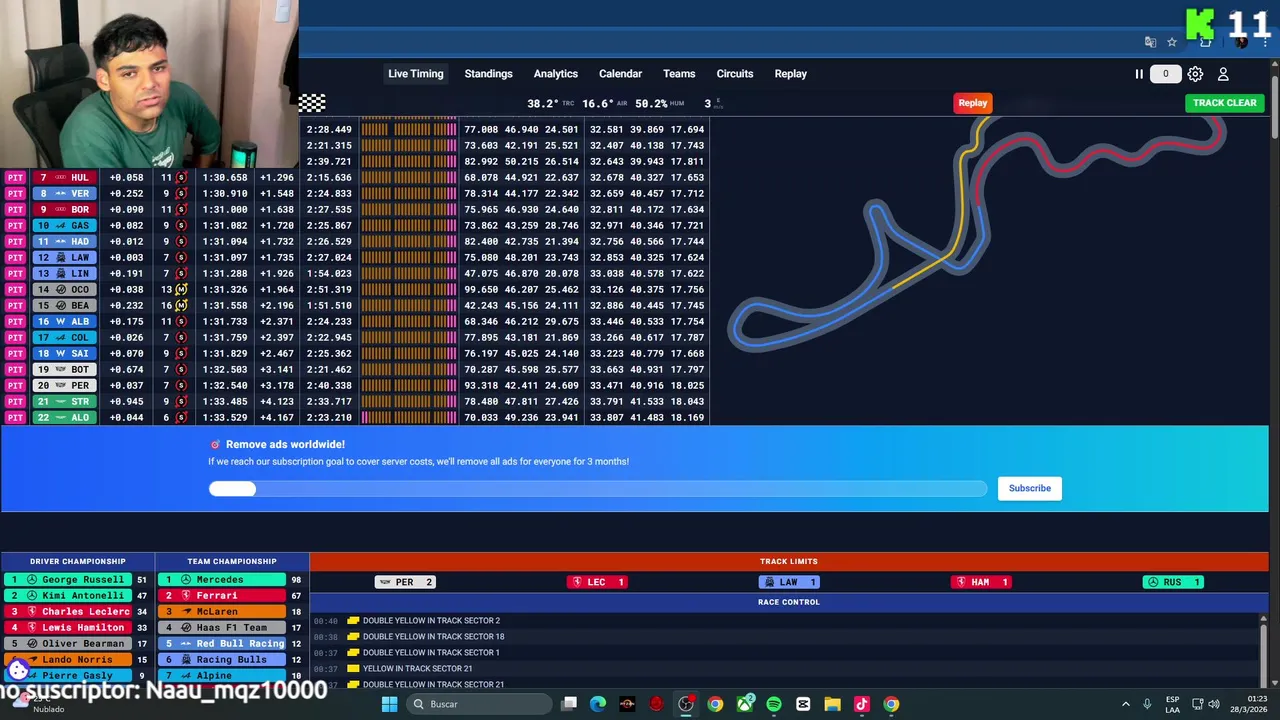Select driver GAS in position 10
This screenshot has width=1280, height=720.
pyautogui.click(x=64, y=225)
